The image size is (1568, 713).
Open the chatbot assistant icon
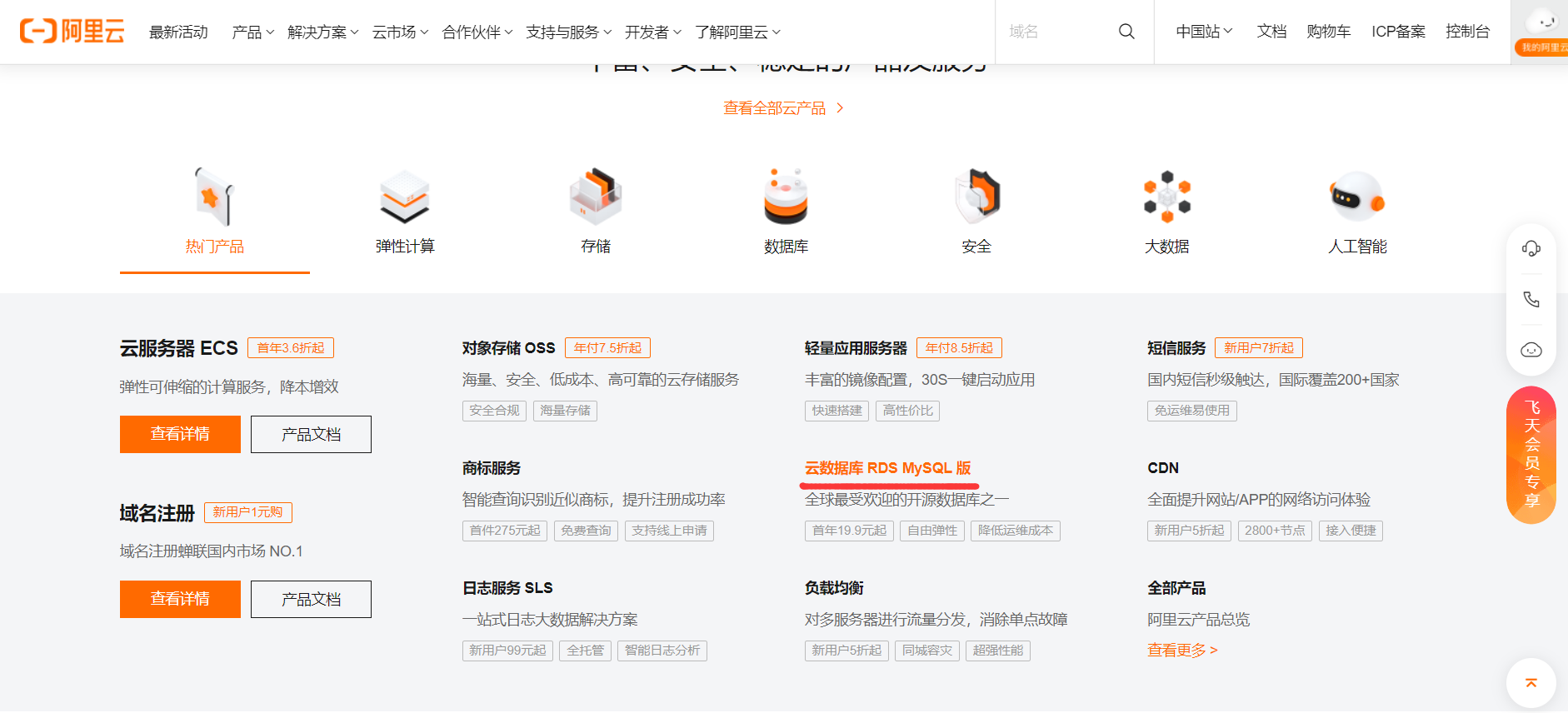[x=1531, y=350]
